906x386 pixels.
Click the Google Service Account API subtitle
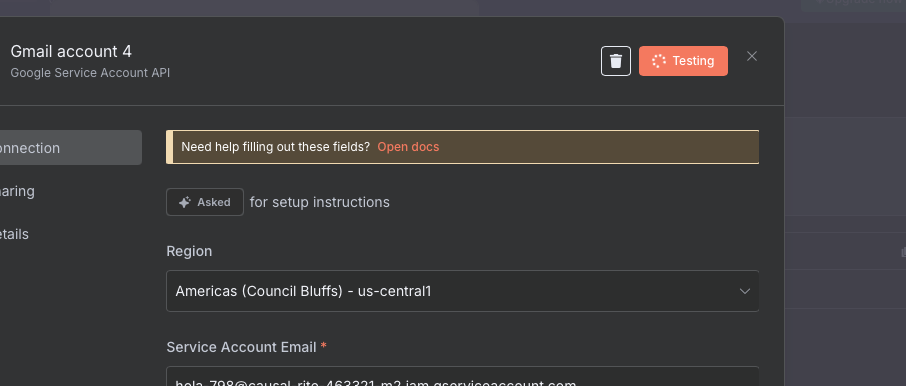coord(90,73)
